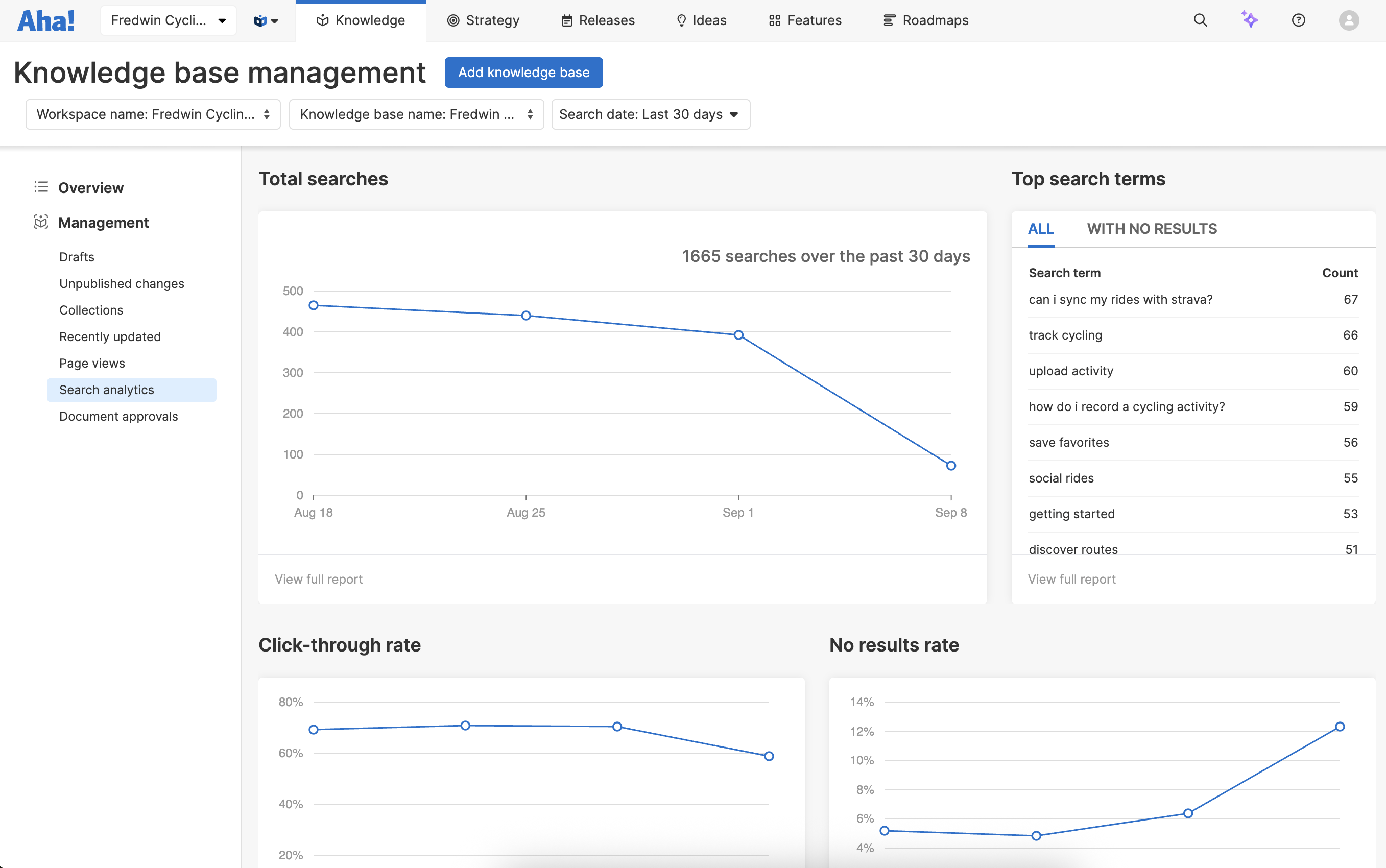Open the search magnifier icon

coord(1200,20)
